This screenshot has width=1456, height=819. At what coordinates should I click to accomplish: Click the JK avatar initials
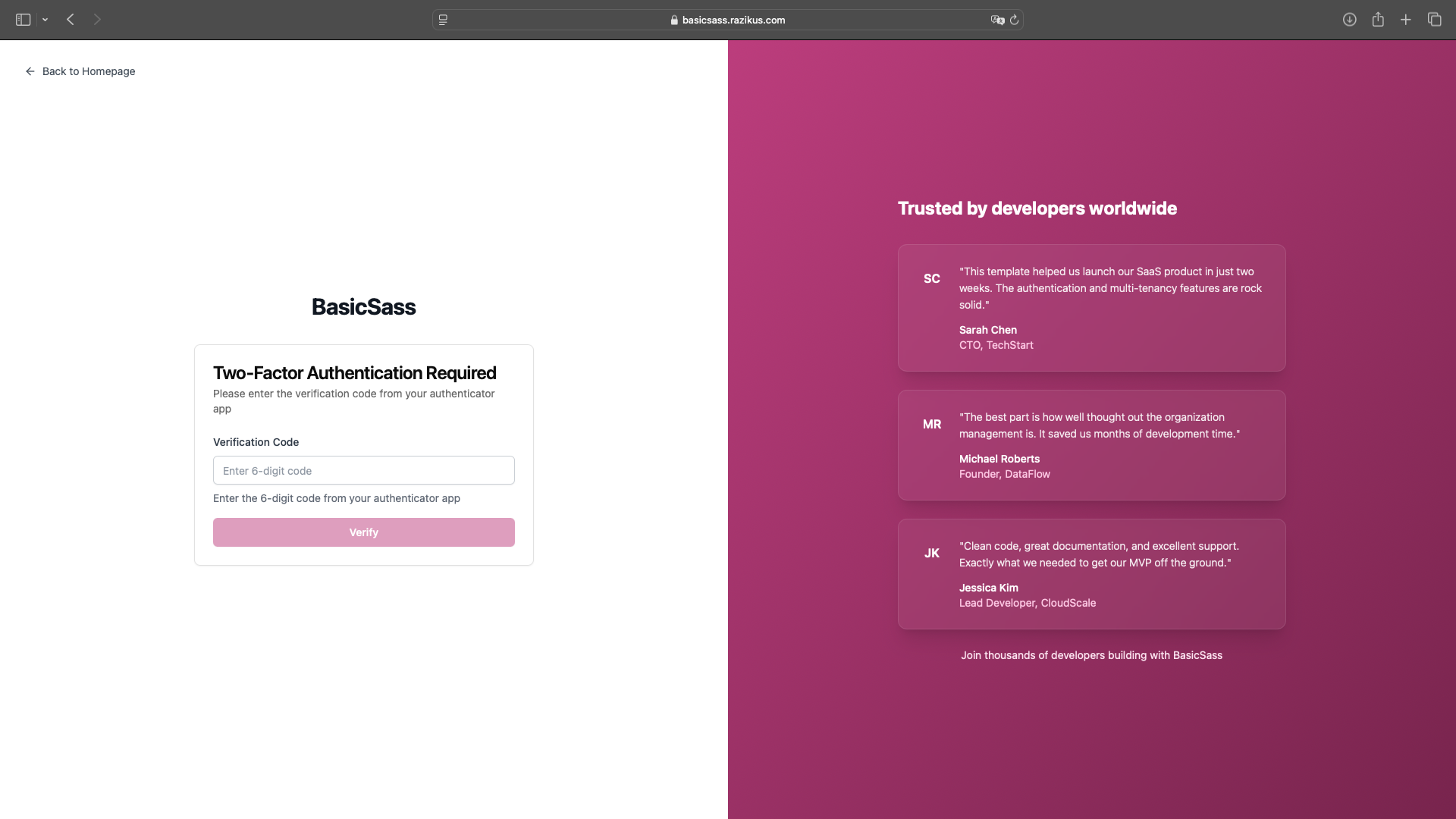pyautogui.click(x=932, y=554)
